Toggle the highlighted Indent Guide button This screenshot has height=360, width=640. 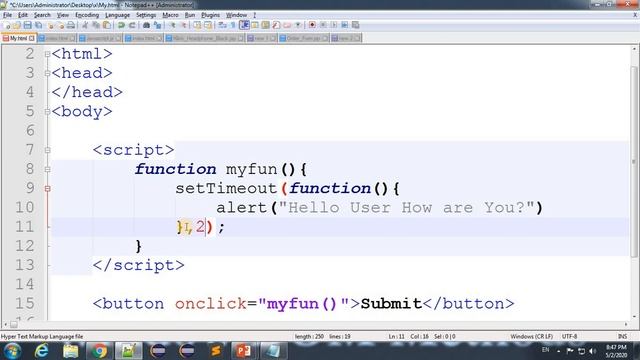(x=244, y=25)
